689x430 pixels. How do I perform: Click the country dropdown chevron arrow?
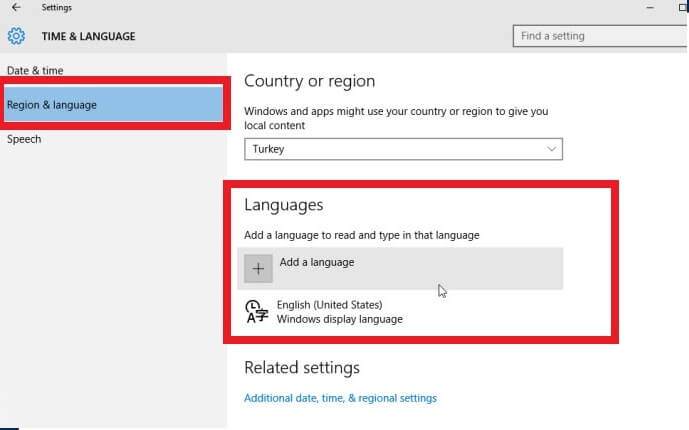click(551, 149)
